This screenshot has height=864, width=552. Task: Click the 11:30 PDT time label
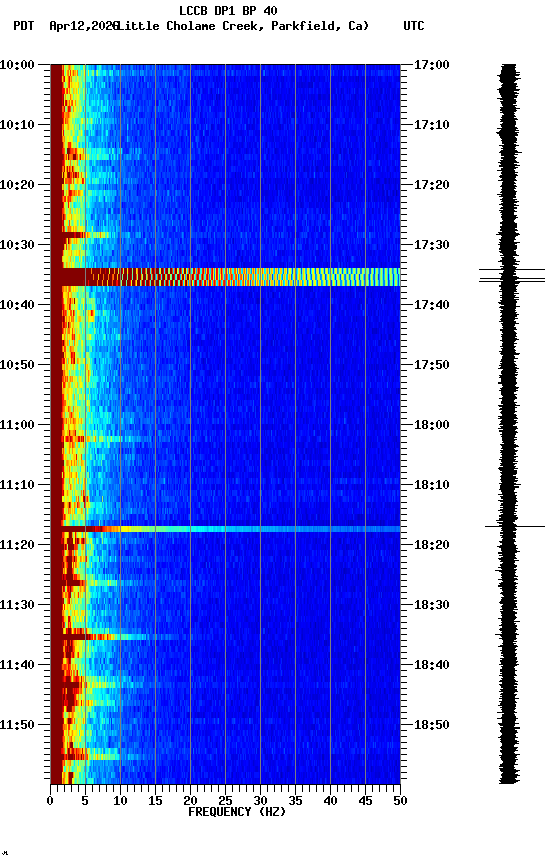[17, 606]
